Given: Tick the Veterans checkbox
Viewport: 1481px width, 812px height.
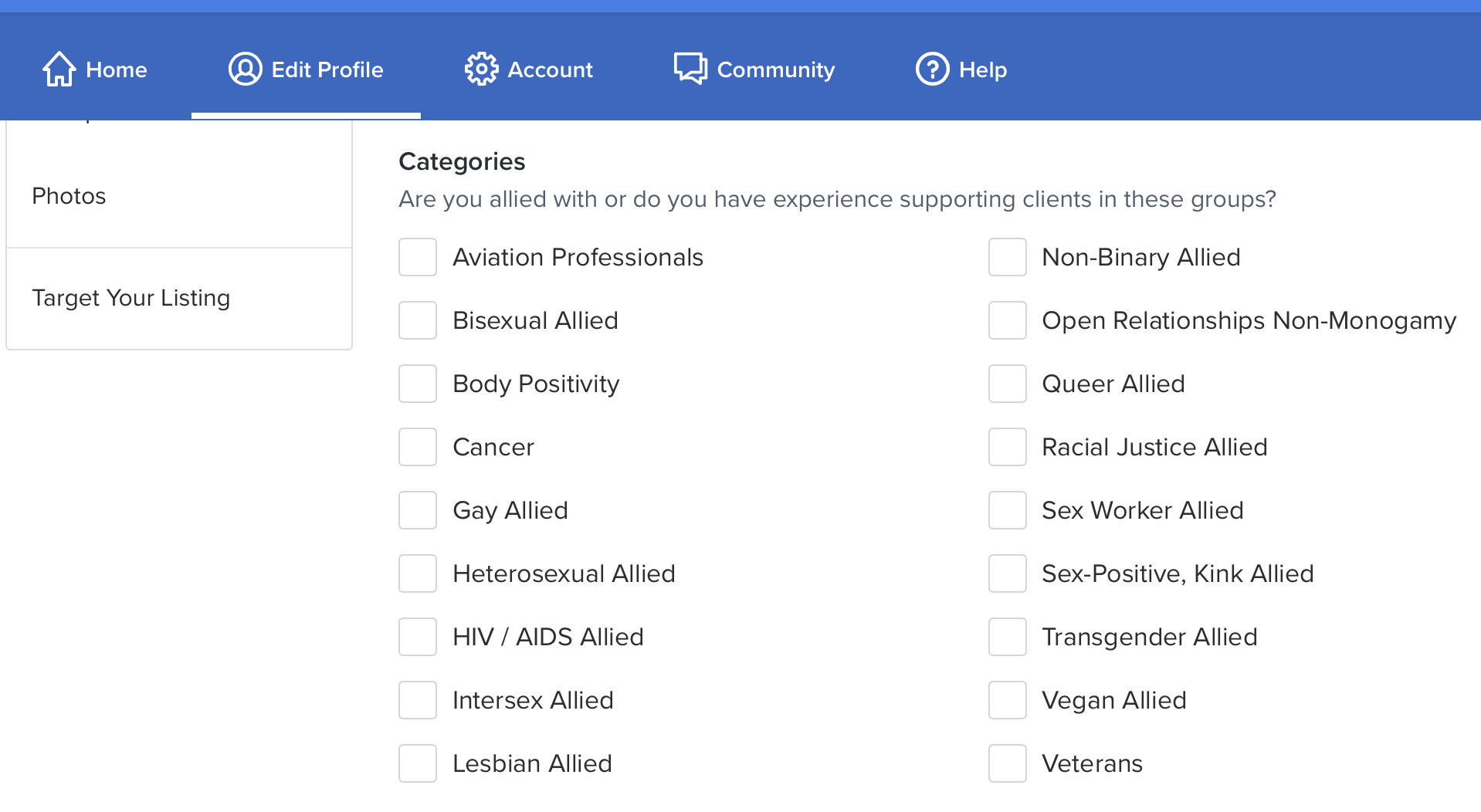Looking at the screenshot, I should [1008, 763].
